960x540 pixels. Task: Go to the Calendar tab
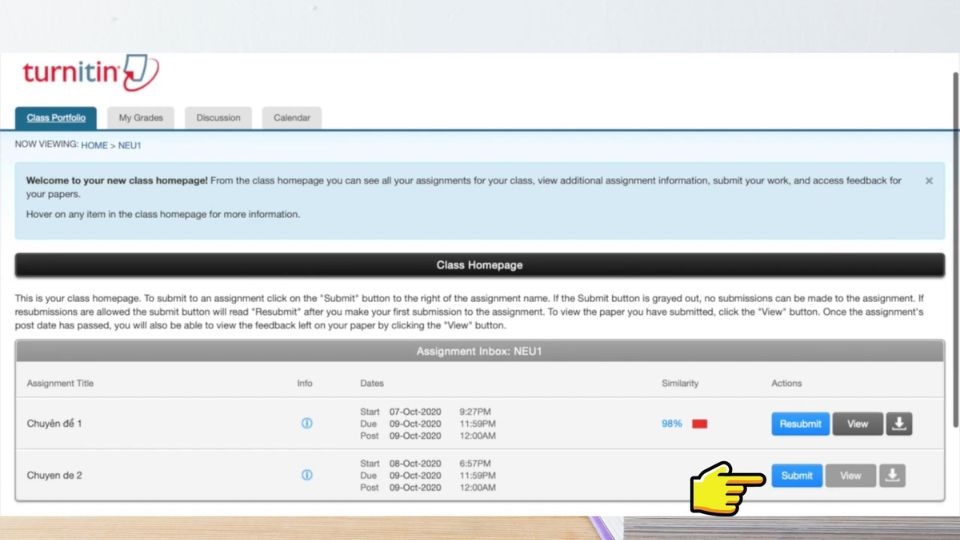292,118
